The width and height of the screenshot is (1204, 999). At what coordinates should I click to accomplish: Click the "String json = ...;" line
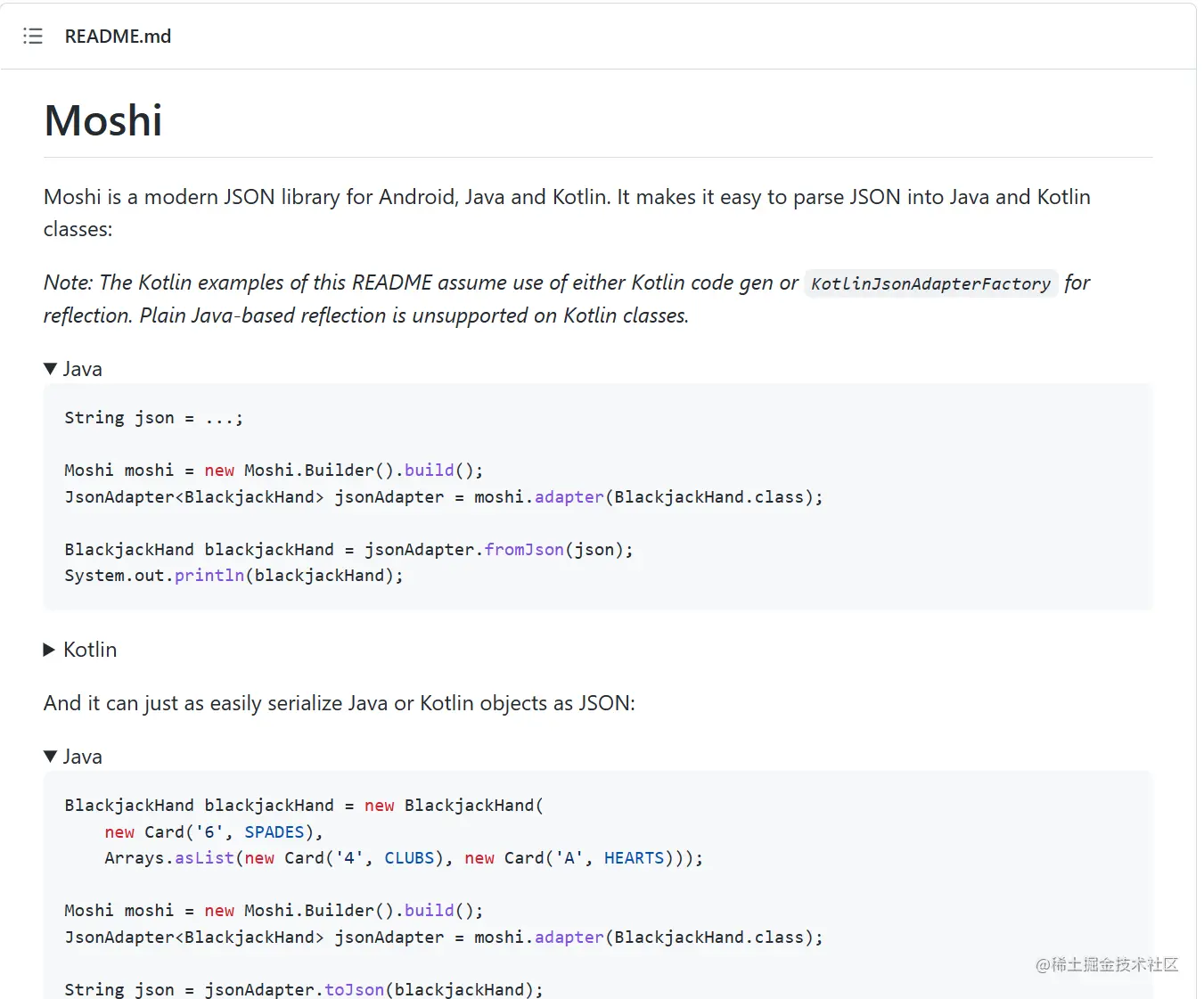(x=153, y=418)
